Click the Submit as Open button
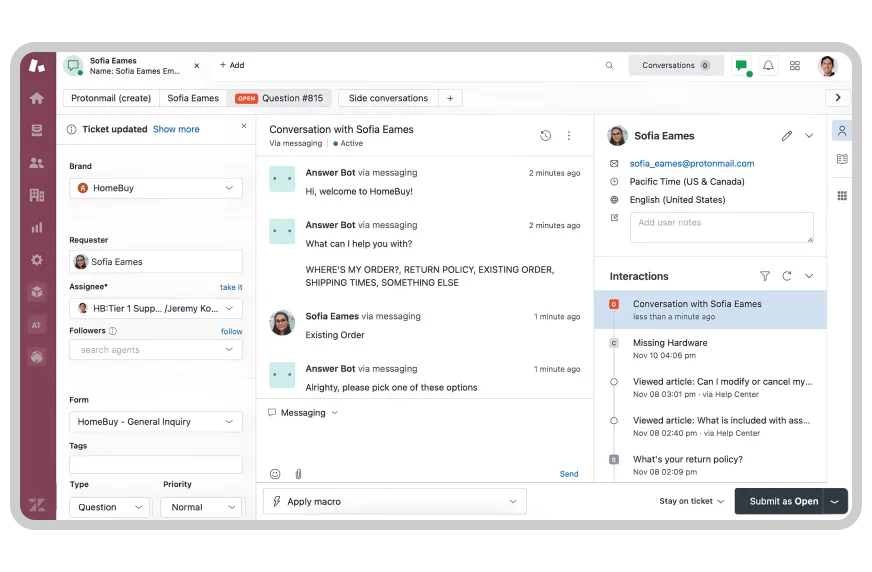Viewport: 872px width, 572px height. [779, 501]
